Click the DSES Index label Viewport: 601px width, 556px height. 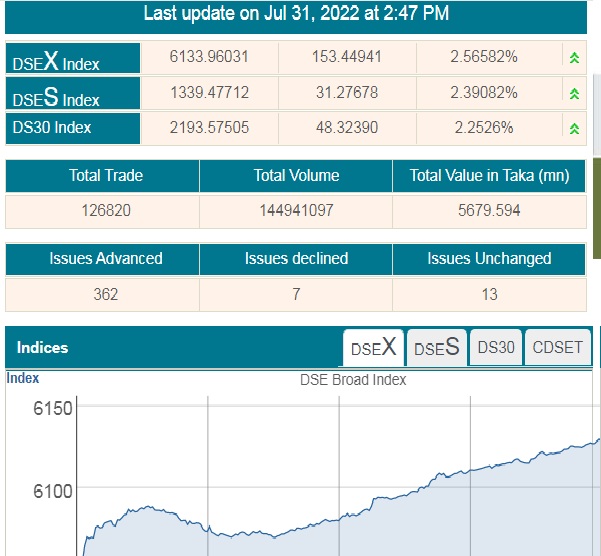(72, 94)
